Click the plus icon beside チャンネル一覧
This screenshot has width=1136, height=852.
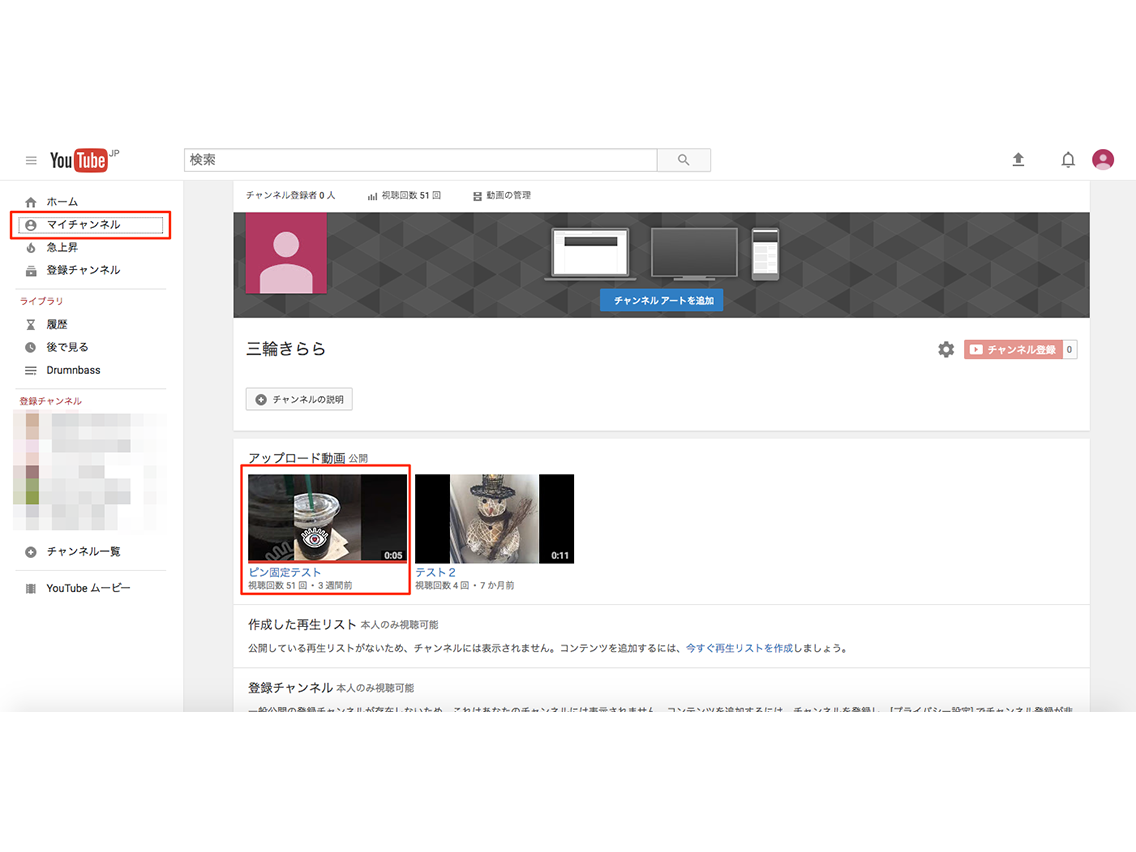30,552
